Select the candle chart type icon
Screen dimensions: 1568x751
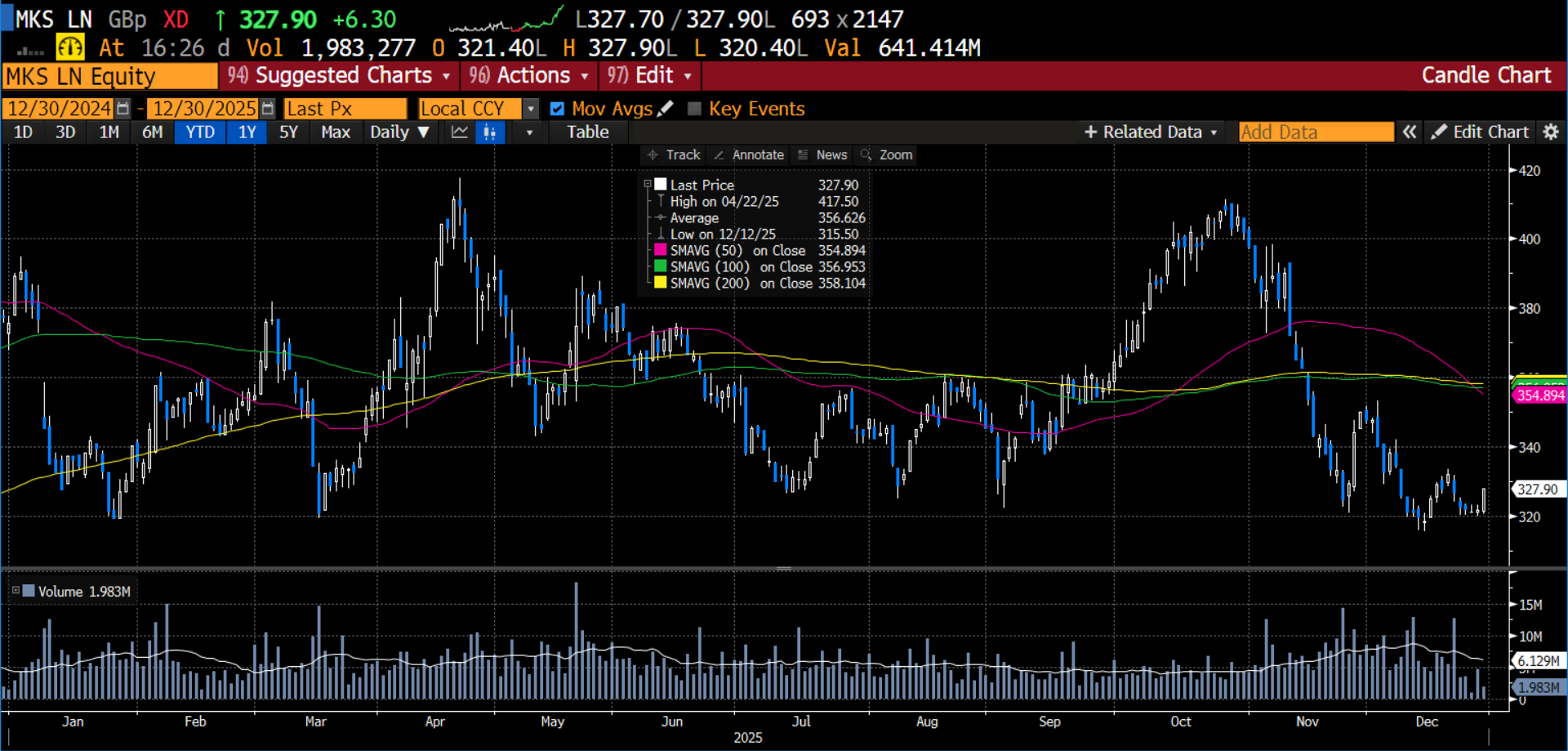[x=490, y=132]
